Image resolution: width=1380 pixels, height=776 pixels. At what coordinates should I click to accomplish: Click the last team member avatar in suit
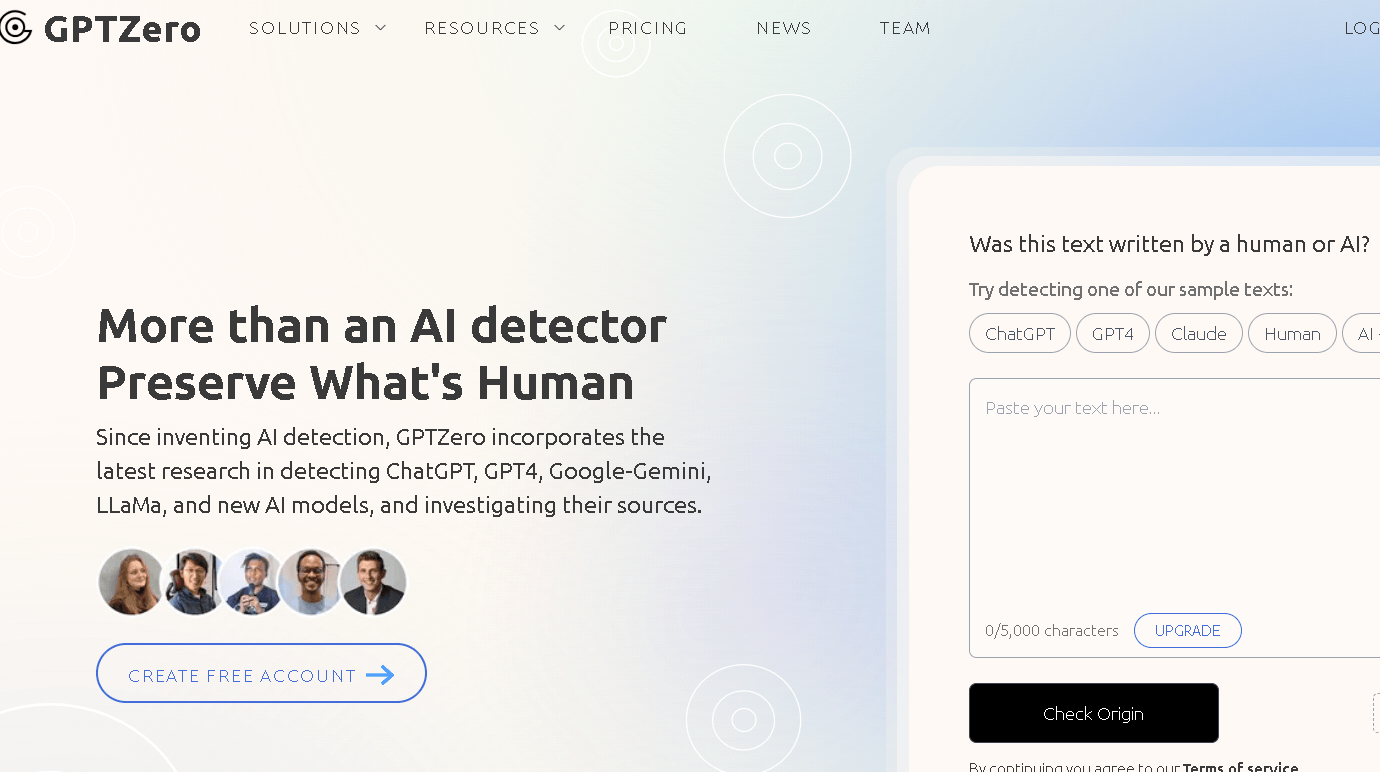point(373,582)
